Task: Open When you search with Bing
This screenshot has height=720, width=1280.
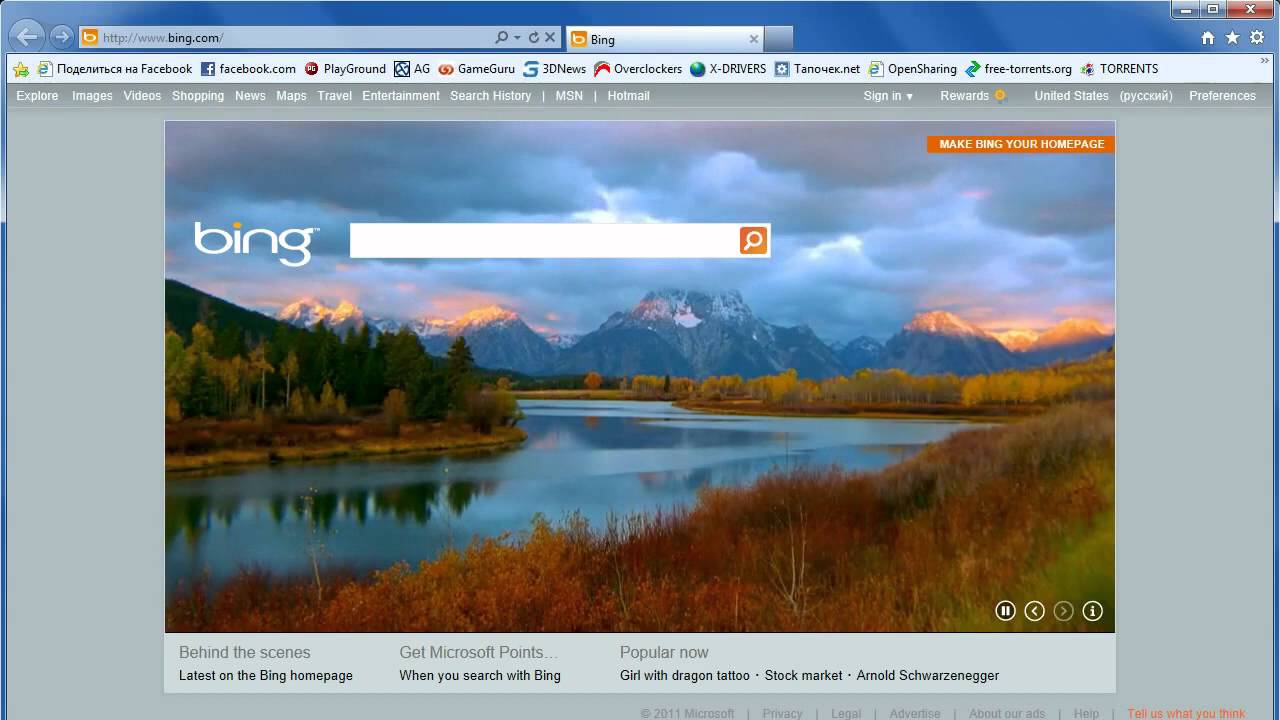Action: [x=480, y=676]
